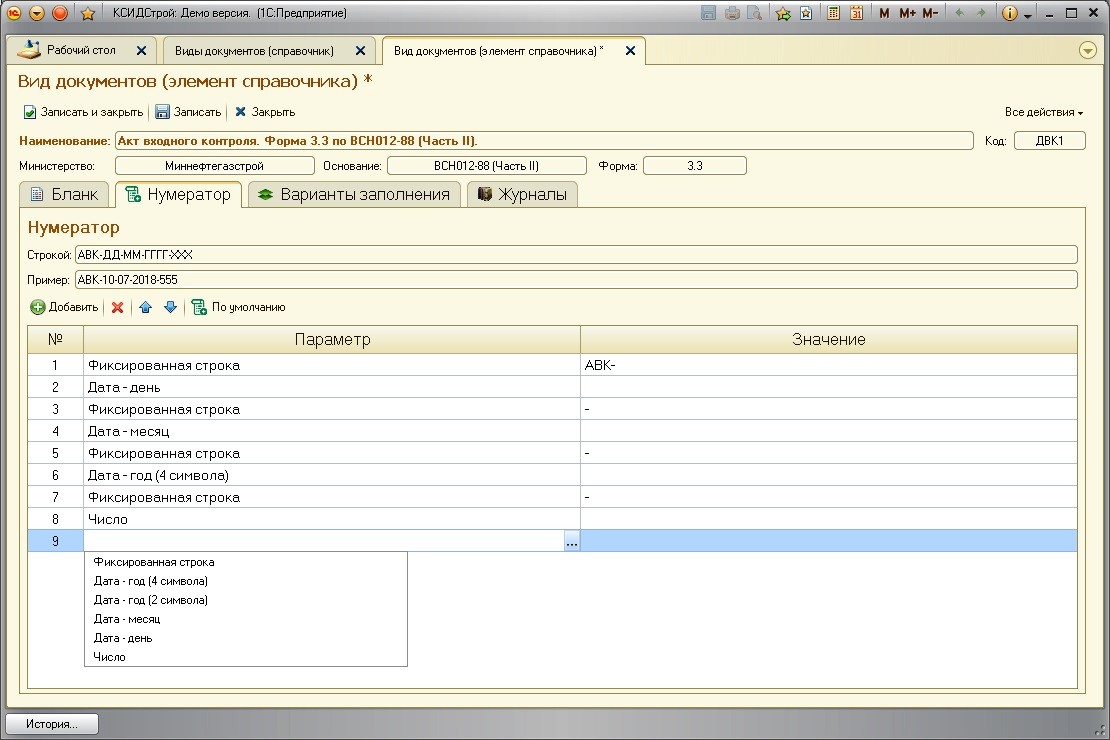The height and width of the screenshot is (740, 1110).
Task: Click the M+ memory add button
Action: pyautogui.click(x=907, y=13)
